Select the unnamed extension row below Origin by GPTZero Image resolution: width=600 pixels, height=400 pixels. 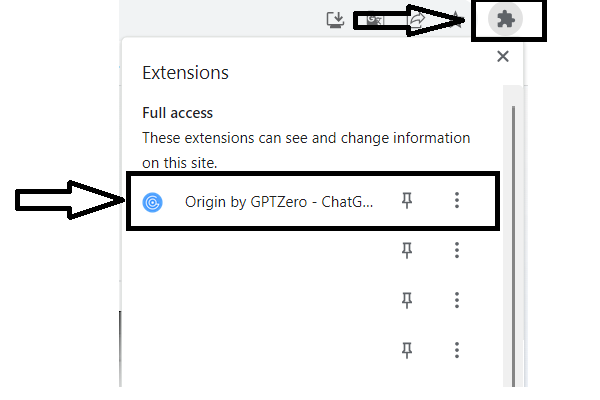(x=260, y=250)
